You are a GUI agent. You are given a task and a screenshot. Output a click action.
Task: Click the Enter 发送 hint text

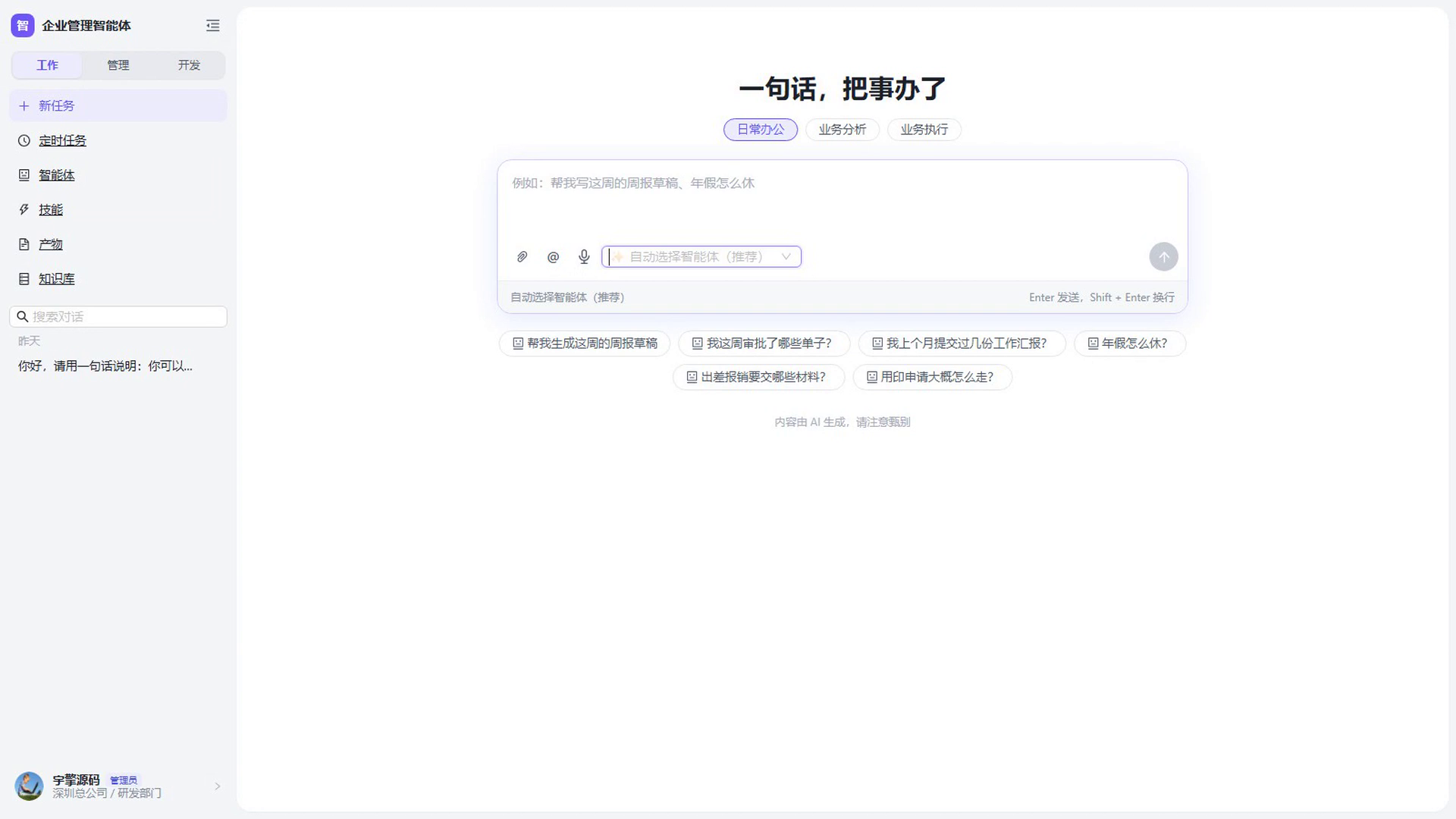pyautogui.click(x=1101, y=297)
